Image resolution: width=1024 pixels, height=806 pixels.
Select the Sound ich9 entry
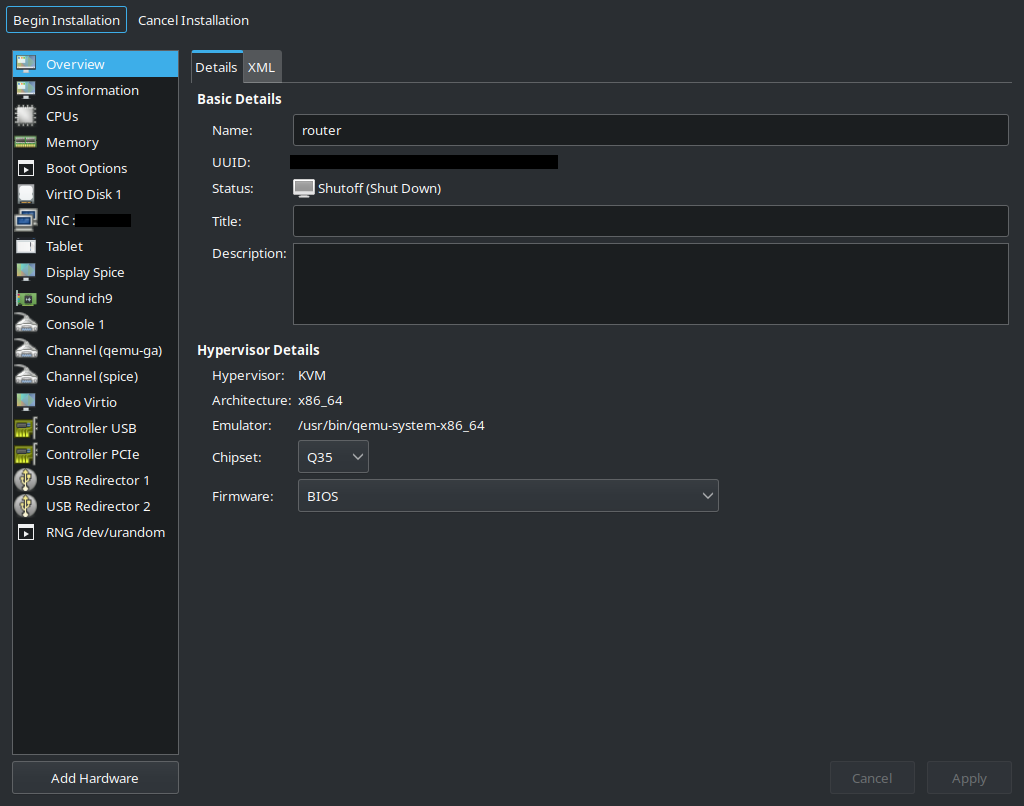[x=95, y=298]
